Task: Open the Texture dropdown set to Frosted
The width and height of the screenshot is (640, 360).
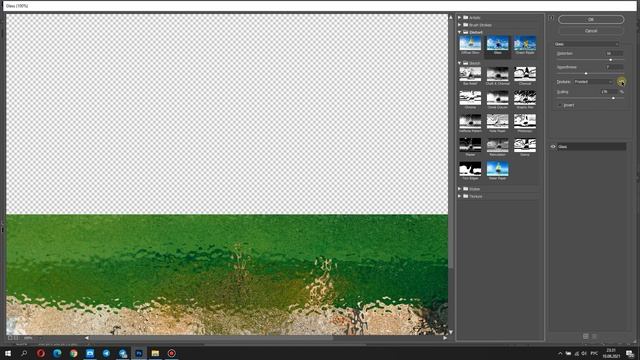Action: tap(594, 82)
